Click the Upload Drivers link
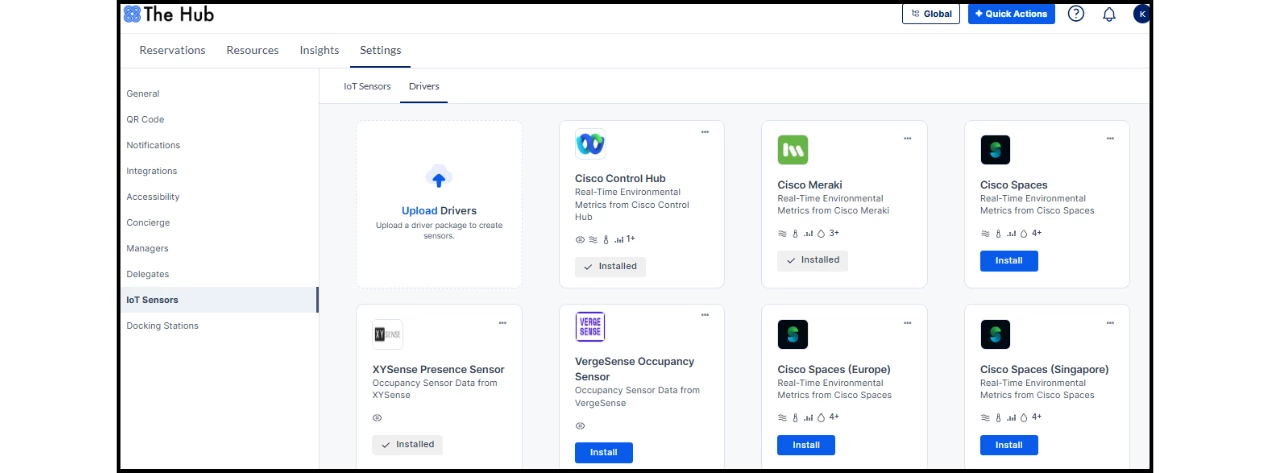Viewport: 1270px width, 473px height. coord(439,211)
